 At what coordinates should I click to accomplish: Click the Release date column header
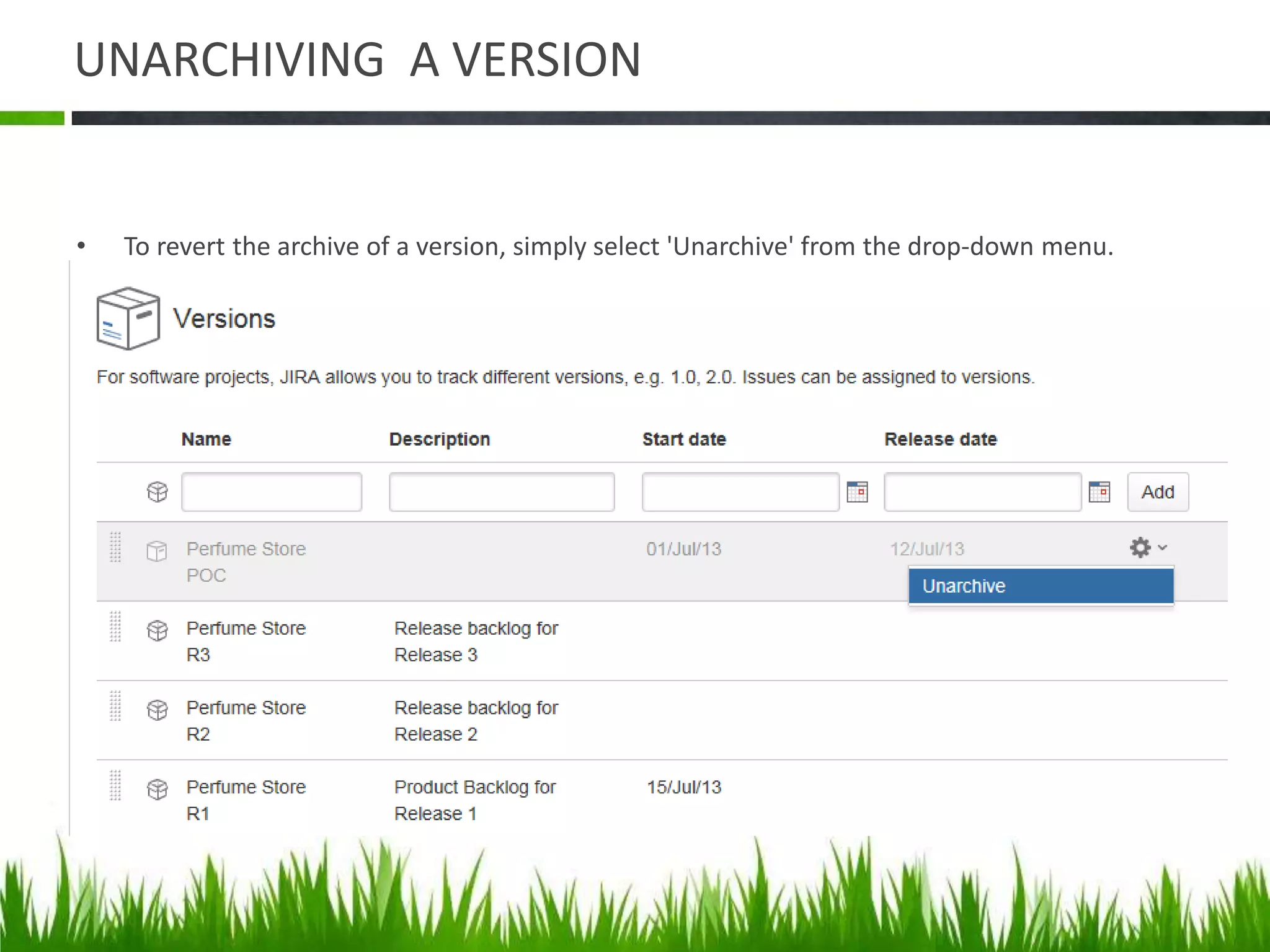click(941, 439)
